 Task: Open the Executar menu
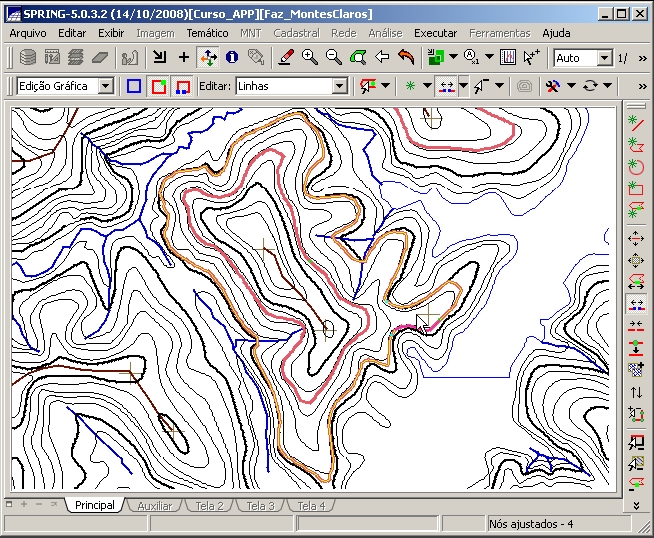pos(435,33)
